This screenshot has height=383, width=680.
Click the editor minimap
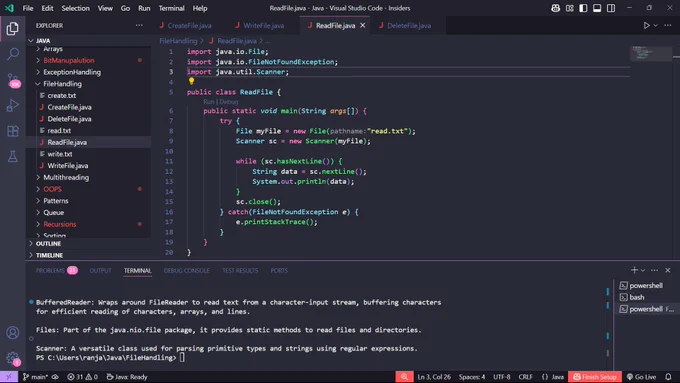point(651,53)
